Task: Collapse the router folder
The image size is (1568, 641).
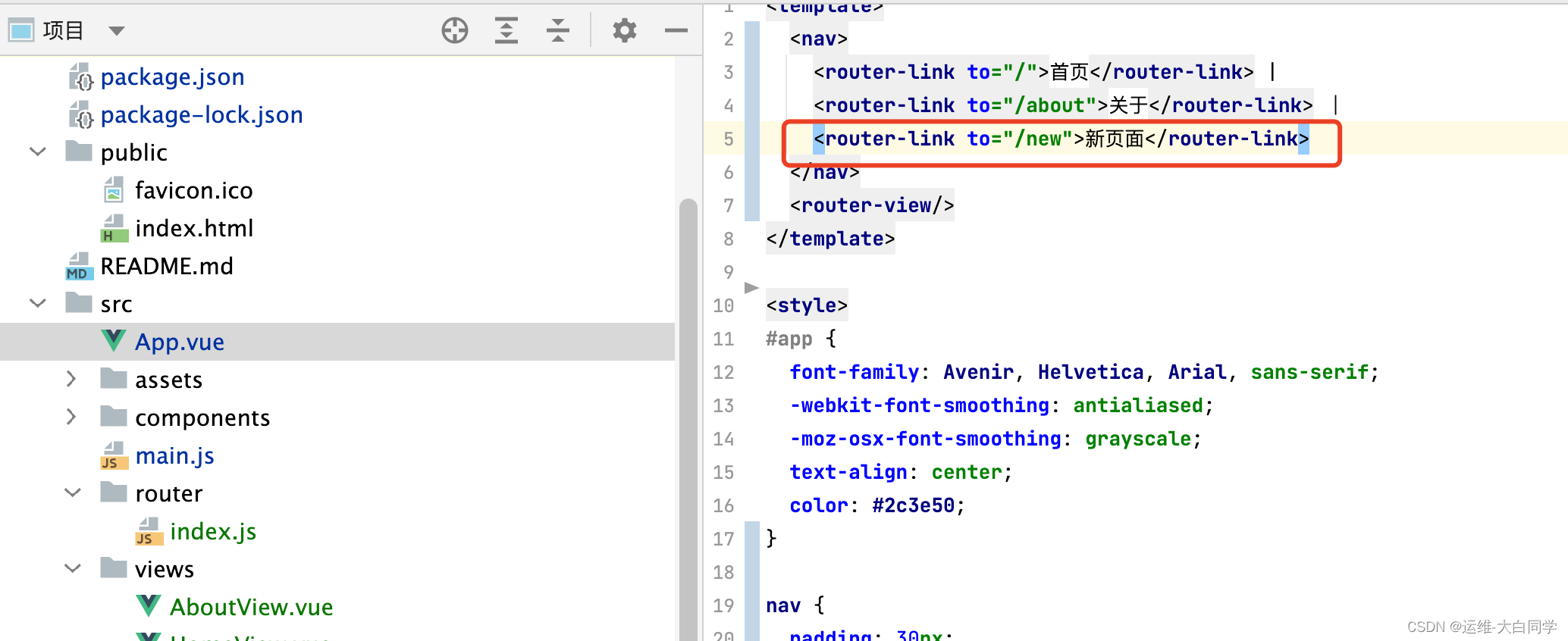Action: [x=73, y=492]
